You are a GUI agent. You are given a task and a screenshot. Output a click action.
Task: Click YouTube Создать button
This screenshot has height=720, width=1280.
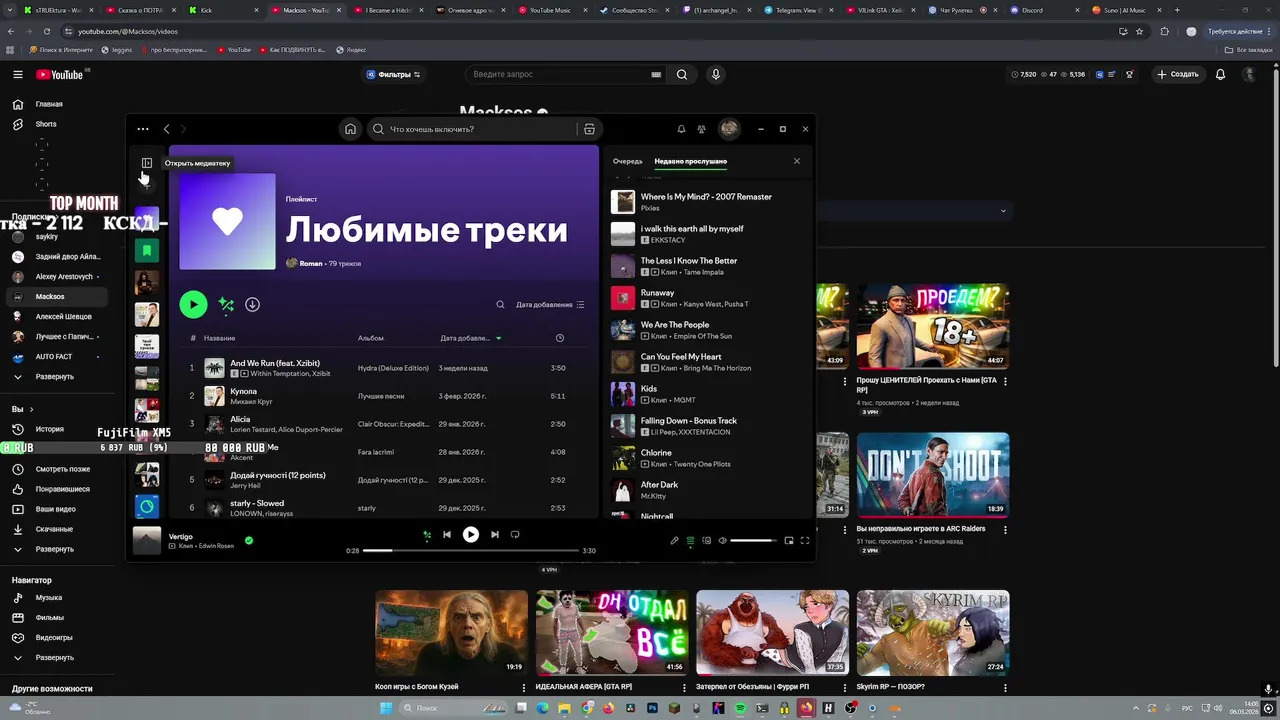(x=1178, y=74)
